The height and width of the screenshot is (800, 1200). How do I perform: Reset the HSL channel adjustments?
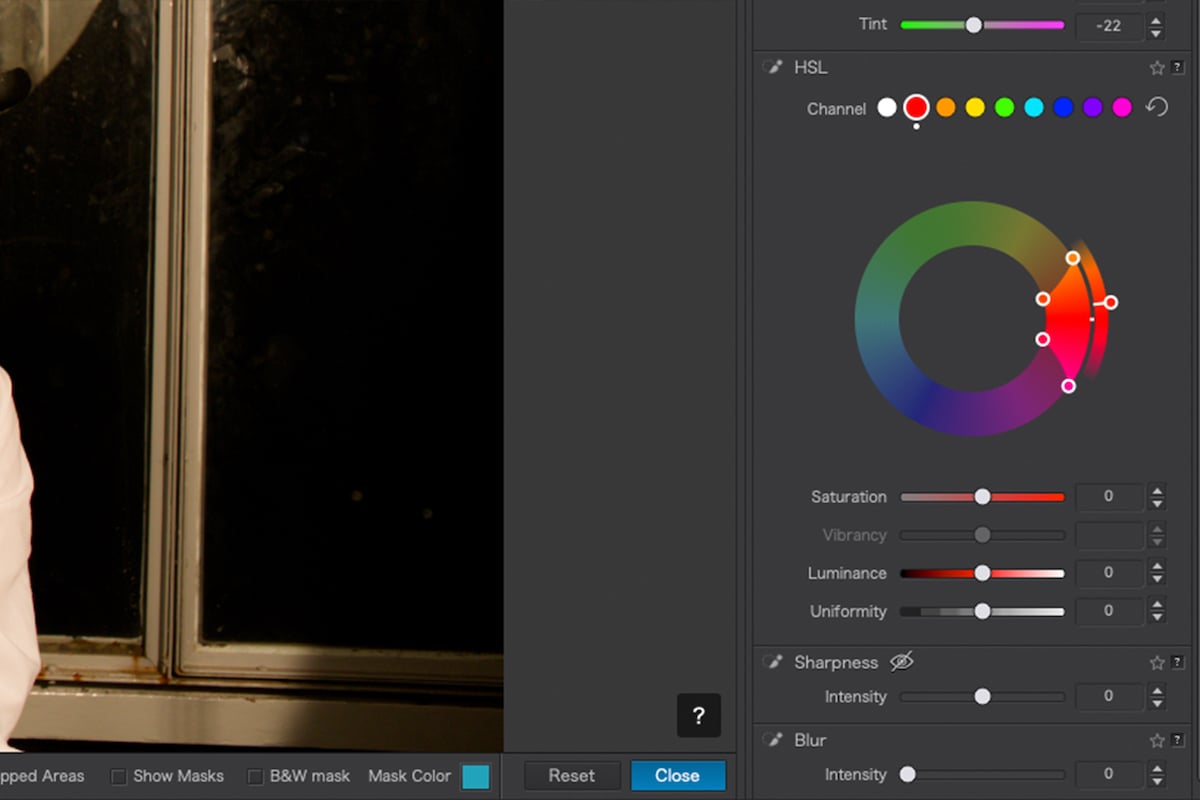pyautogui.click(x=1157, y=105)
